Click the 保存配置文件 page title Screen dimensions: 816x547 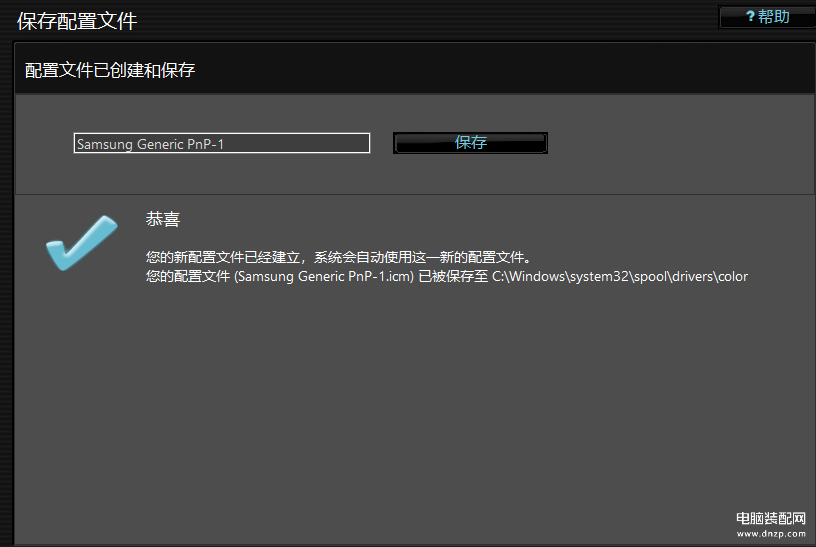click(x=77, y=21)
